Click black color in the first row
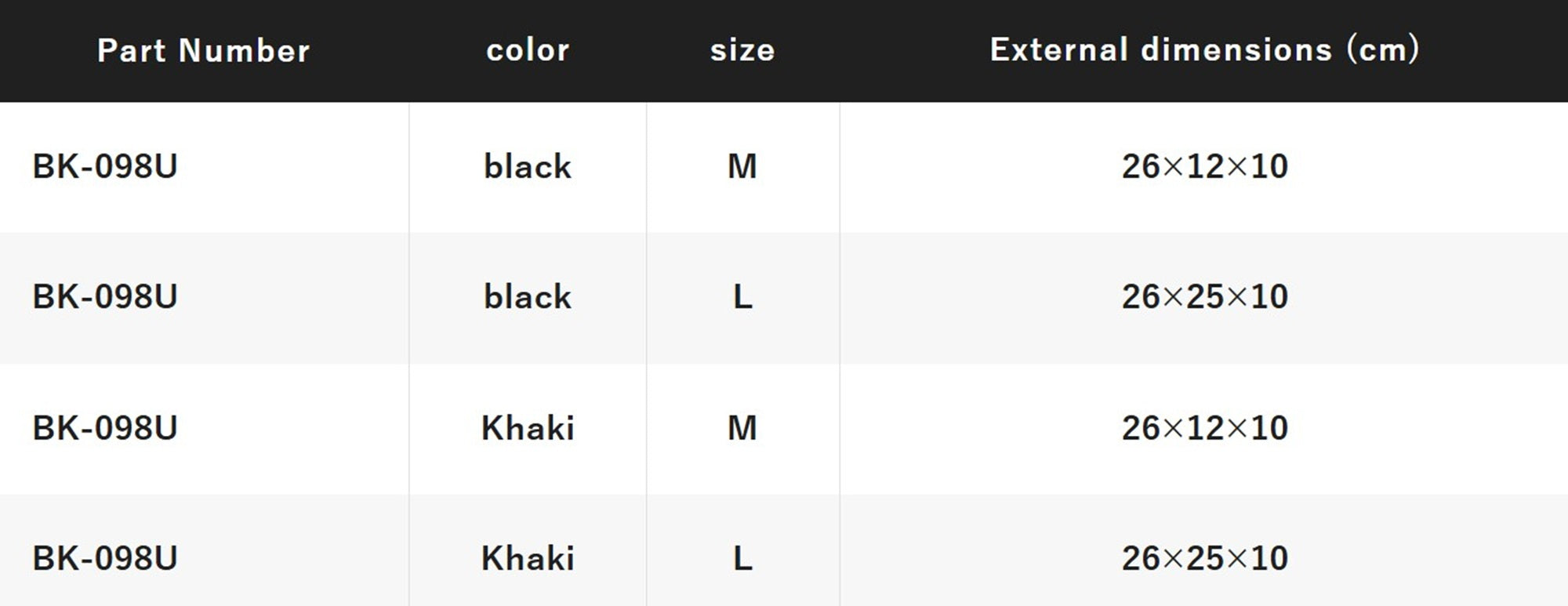1568x606 pixels. (528, 166)
